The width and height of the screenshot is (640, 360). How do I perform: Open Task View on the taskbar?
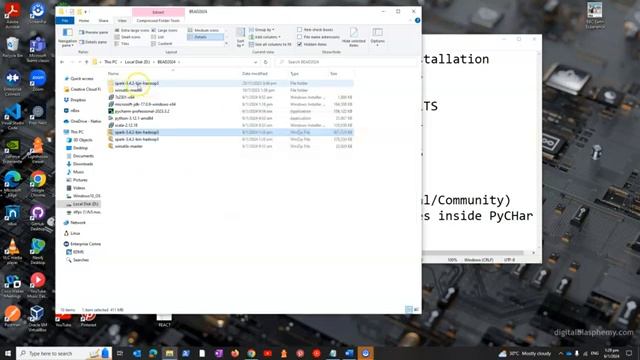(x=120, y=353)
